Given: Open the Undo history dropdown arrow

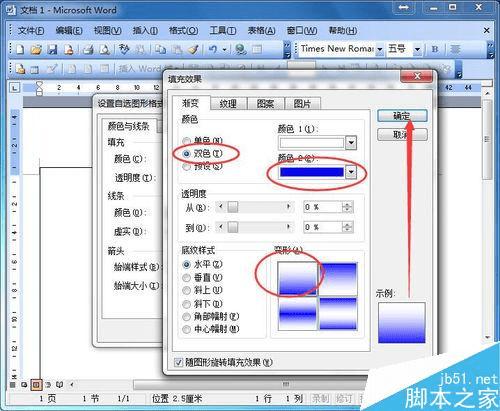Looking at the screenshot, I should pos(224,50).
